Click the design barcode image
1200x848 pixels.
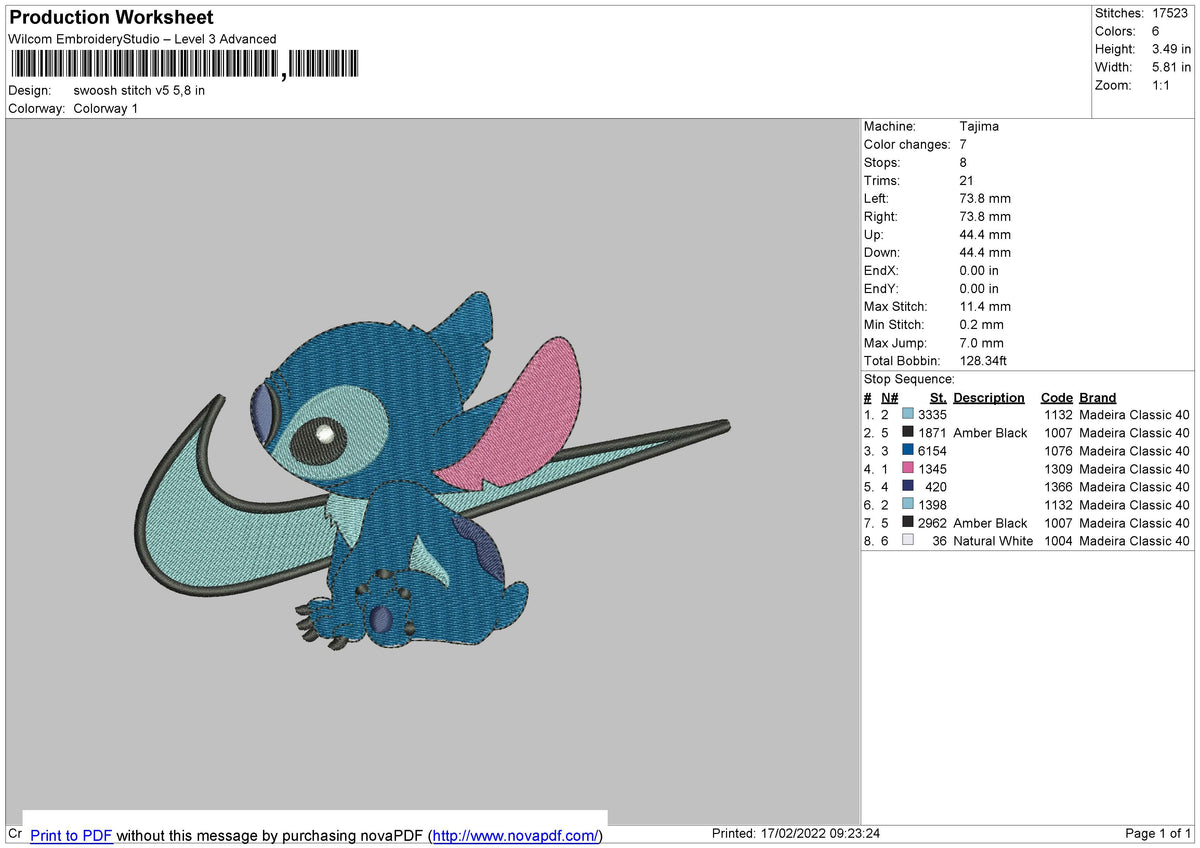pos(185,62)
